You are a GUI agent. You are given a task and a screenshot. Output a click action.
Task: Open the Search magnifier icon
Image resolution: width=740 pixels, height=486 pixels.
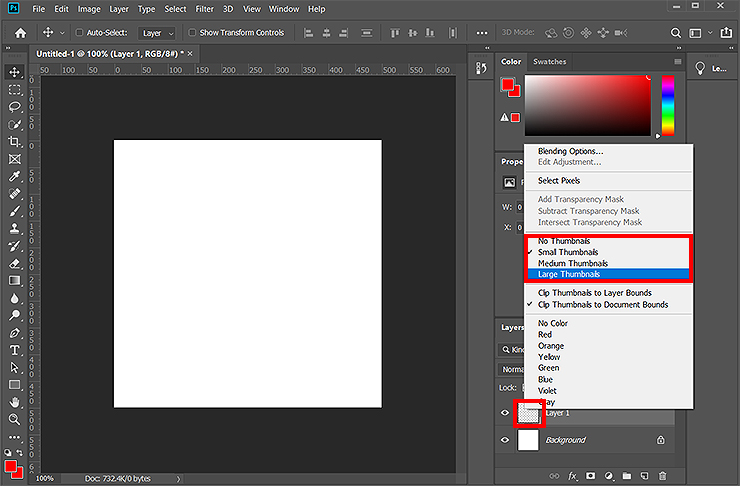point(676,33)
